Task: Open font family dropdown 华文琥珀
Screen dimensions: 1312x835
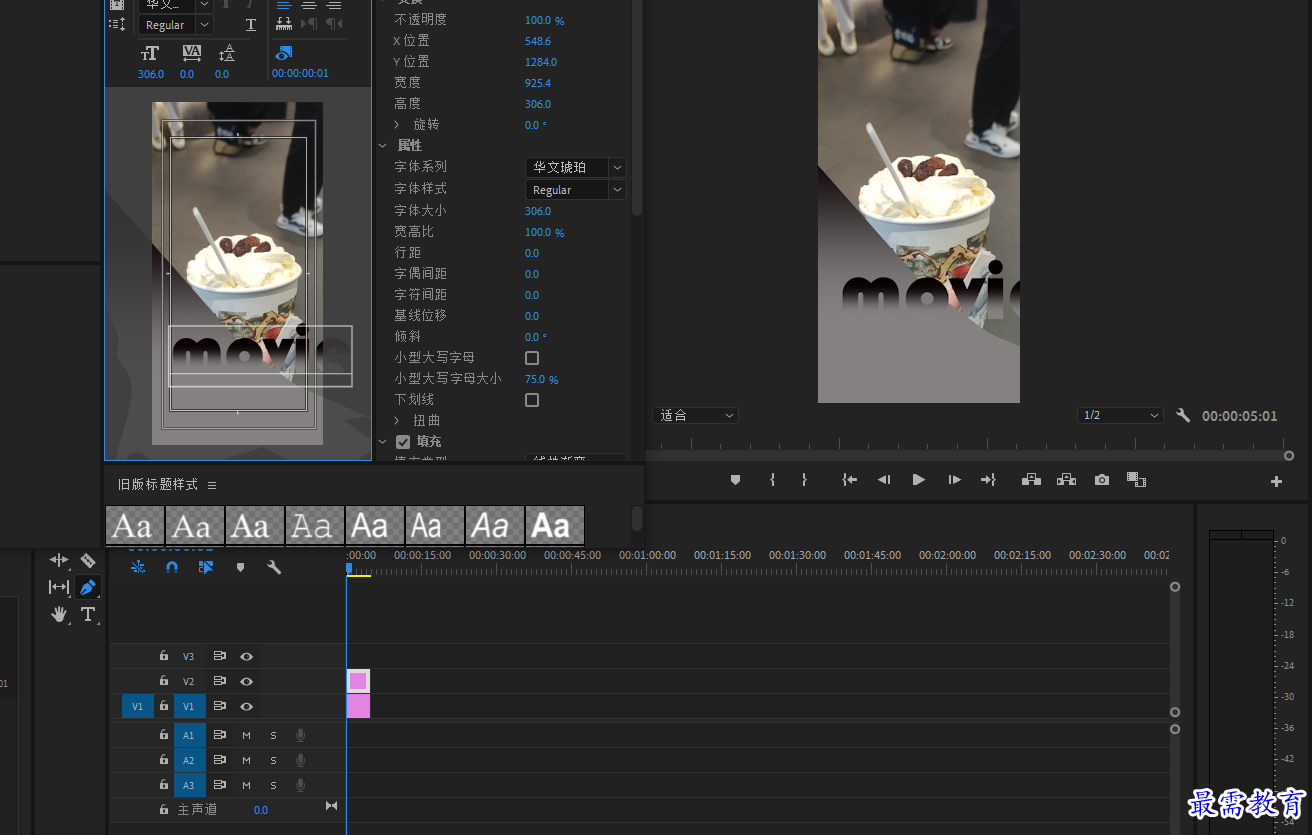Action: pos(576,167)
